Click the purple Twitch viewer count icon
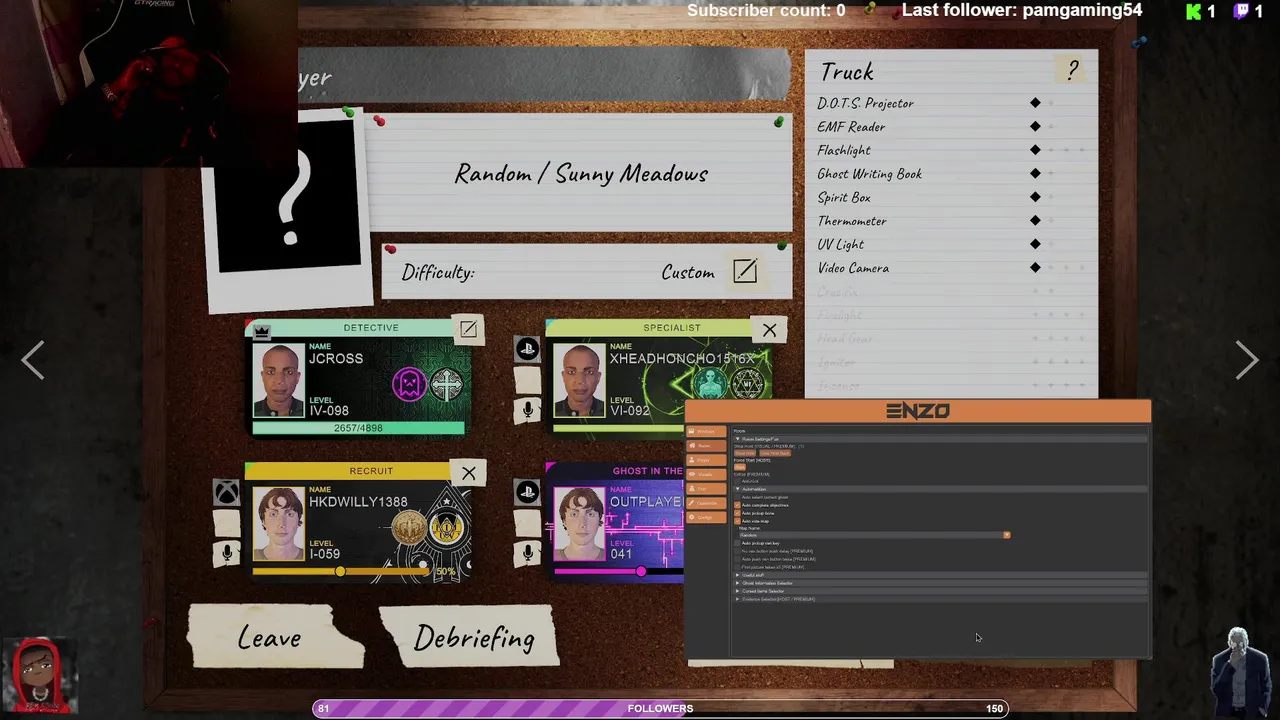This screenshot has width=1280, height=720. (x=1241, y=11)
